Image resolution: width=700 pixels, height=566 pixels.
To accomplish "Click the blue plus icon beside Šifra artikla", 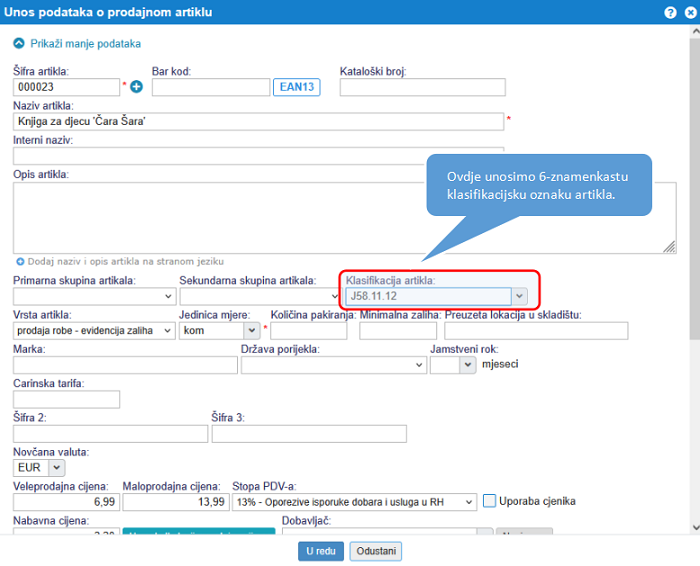I will coord(137,87).
